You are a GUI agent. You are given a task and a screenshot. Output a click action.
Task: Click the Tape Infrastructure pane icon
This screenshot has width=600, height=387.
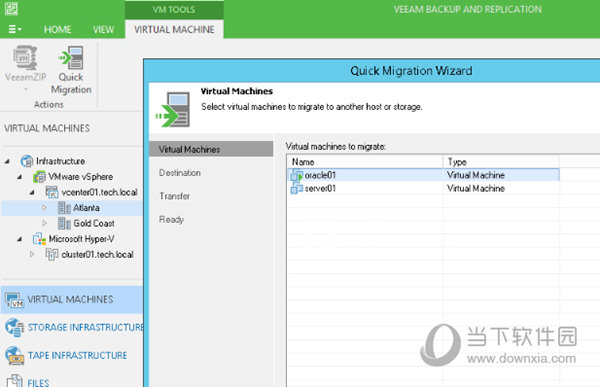coord(15,356)
